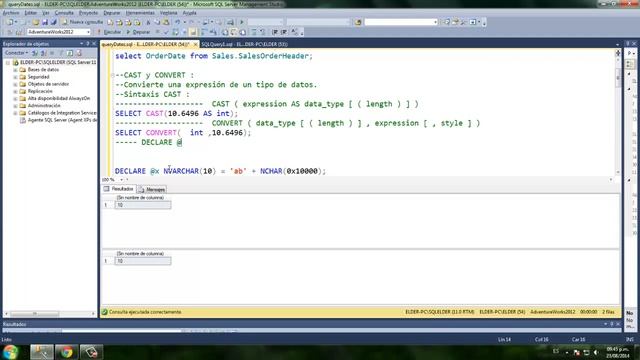The width and height of the screenshot is (640, 360).
Task: Click the Database Engine Query icon
Action: (x=111, y=22)
